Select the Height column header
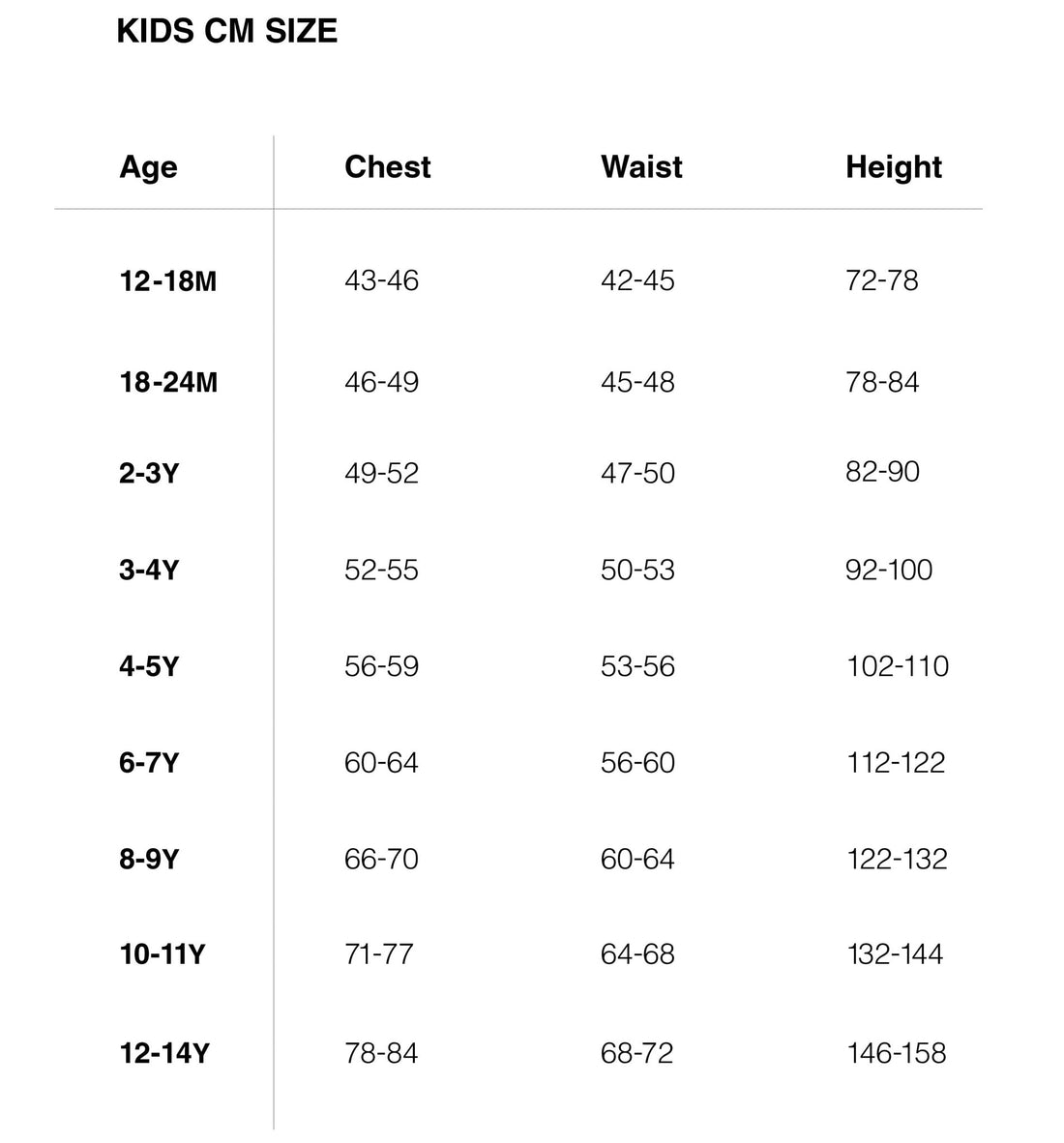Screen dimensions: 1064x1143 (893, 167)
